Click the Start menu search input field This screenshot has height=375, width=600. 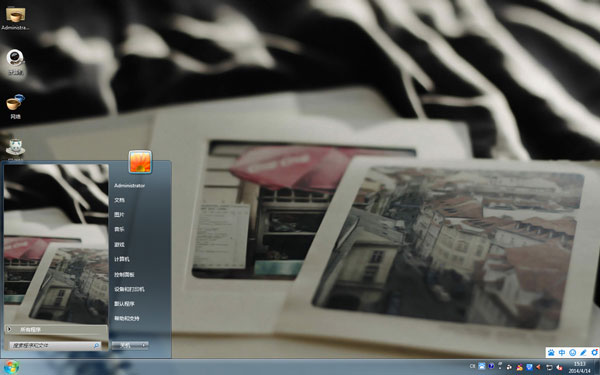tap(55, 346)
